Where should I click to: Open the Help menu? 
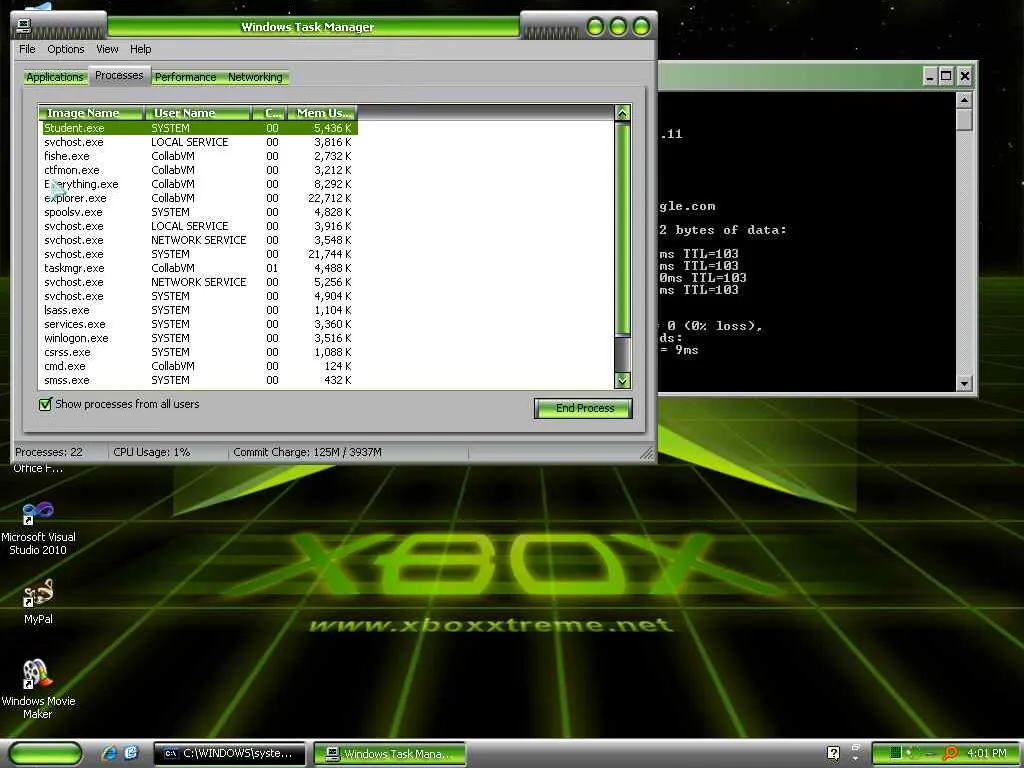coord(140,49)
